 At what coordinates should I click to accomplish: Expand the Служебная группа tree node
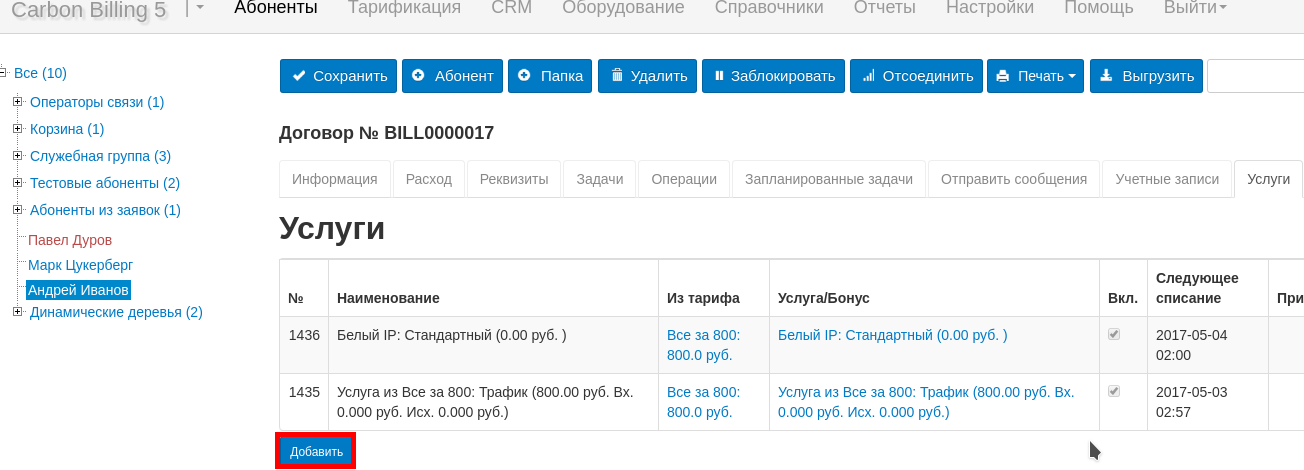18,156
